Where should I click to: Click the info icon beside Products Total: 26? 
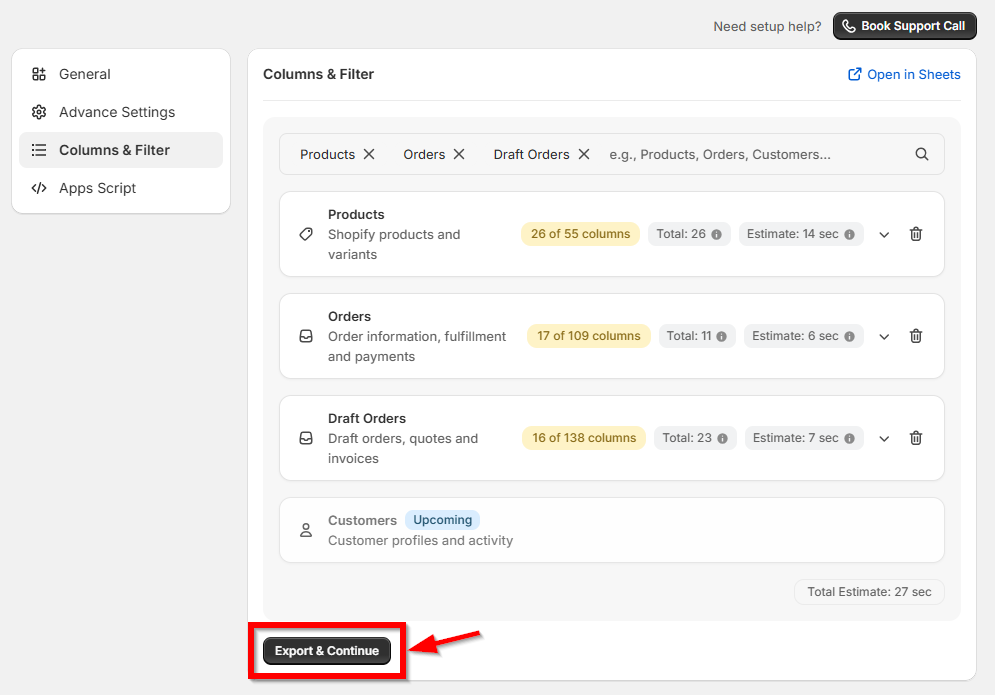[x=716, y=235]
